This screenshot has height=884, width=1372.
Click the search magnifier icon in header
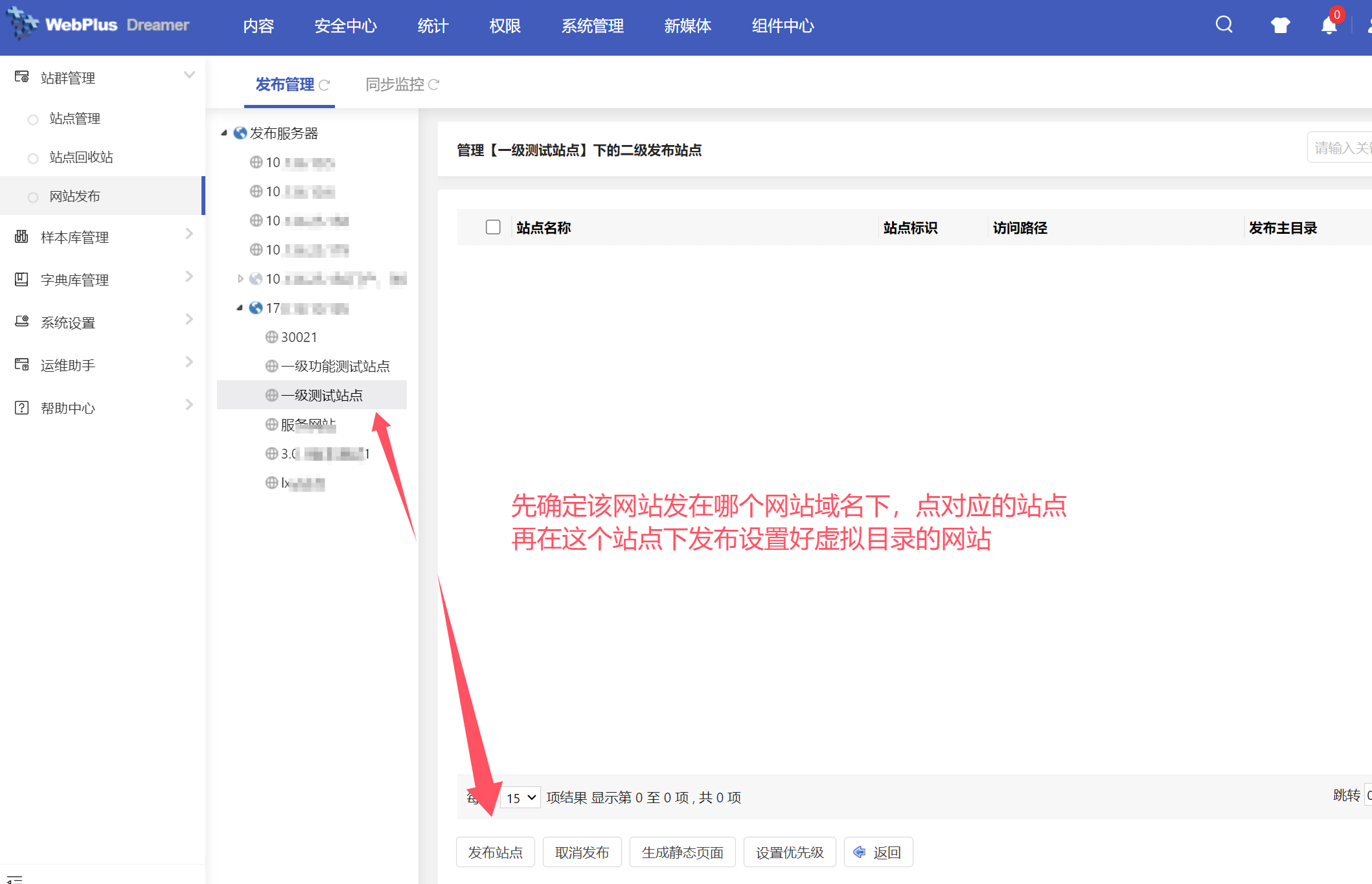(1224, 25)
